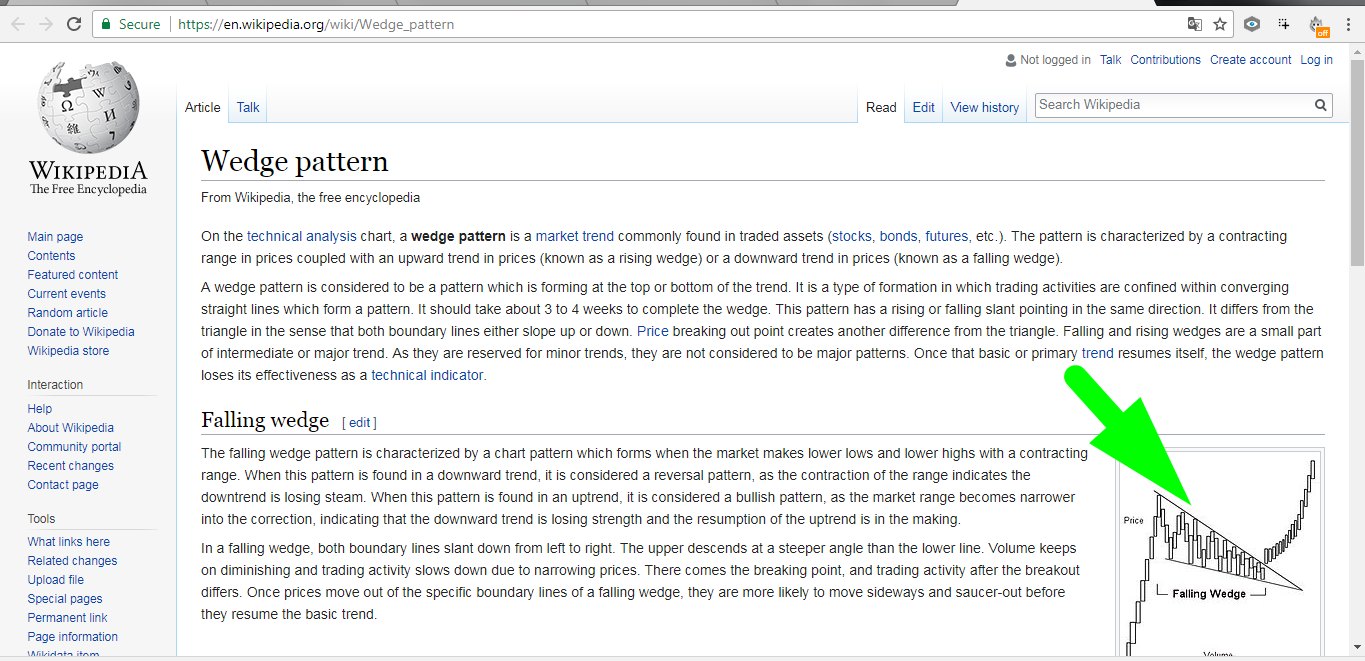The width and height of the screenshot is (1365, 661).
Task: Follow the market trend link
Action: (575, 237)
